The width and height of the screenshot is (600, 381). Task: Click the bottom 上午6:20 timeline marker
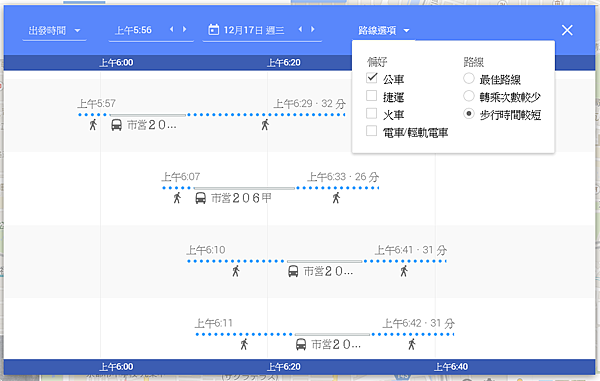pyautogui.click(x=284, y=366)
